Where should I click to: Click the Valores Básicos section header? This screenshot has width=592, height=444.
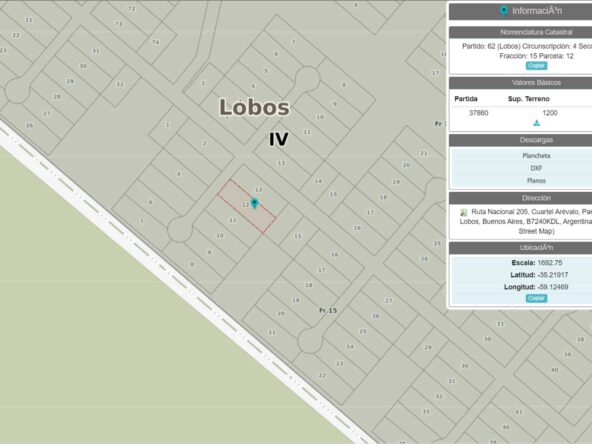click(x=536, y=83)
